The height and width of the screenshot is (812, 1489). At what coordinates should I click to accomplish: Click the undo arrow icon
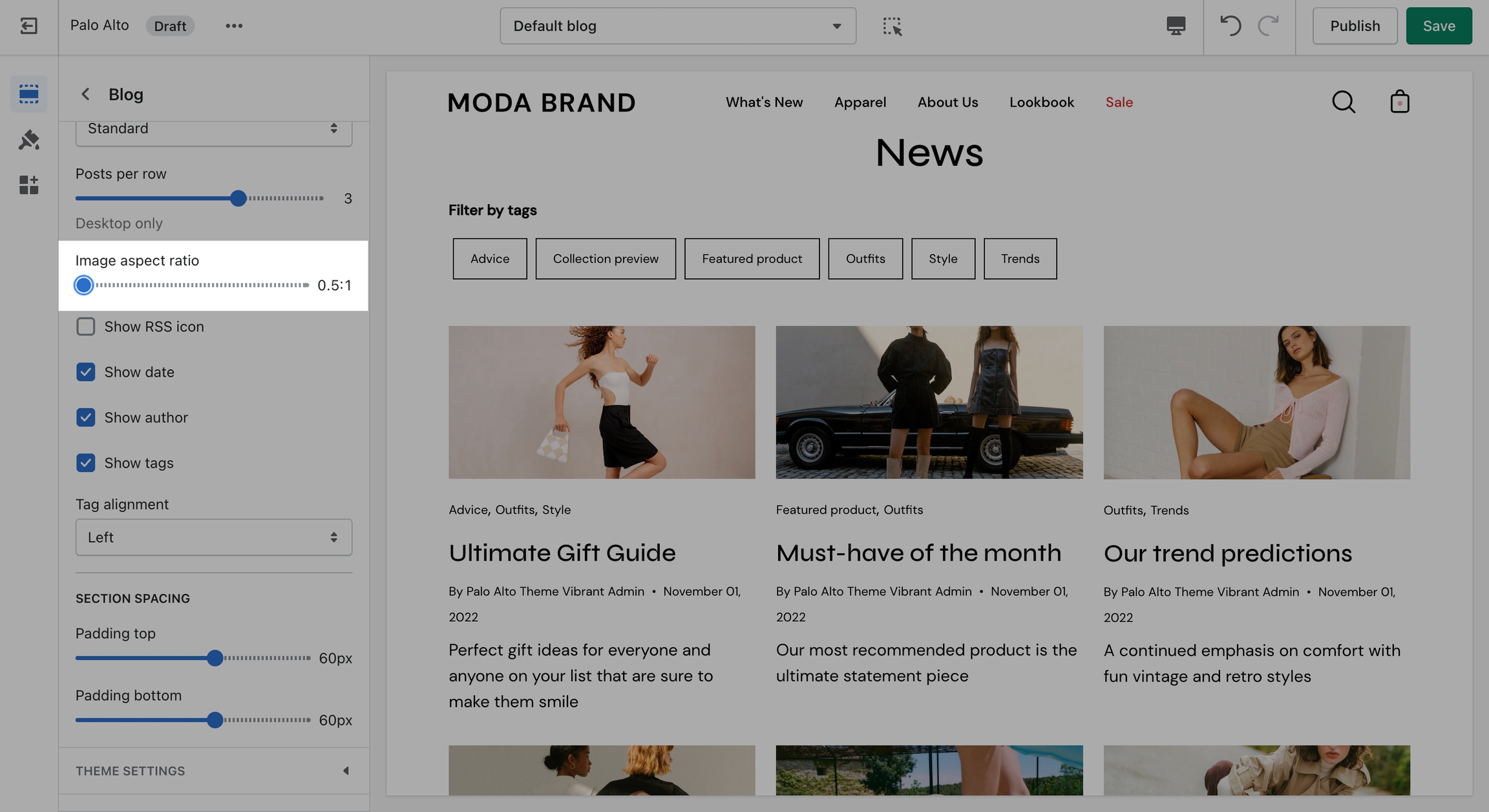[1230, 26]
